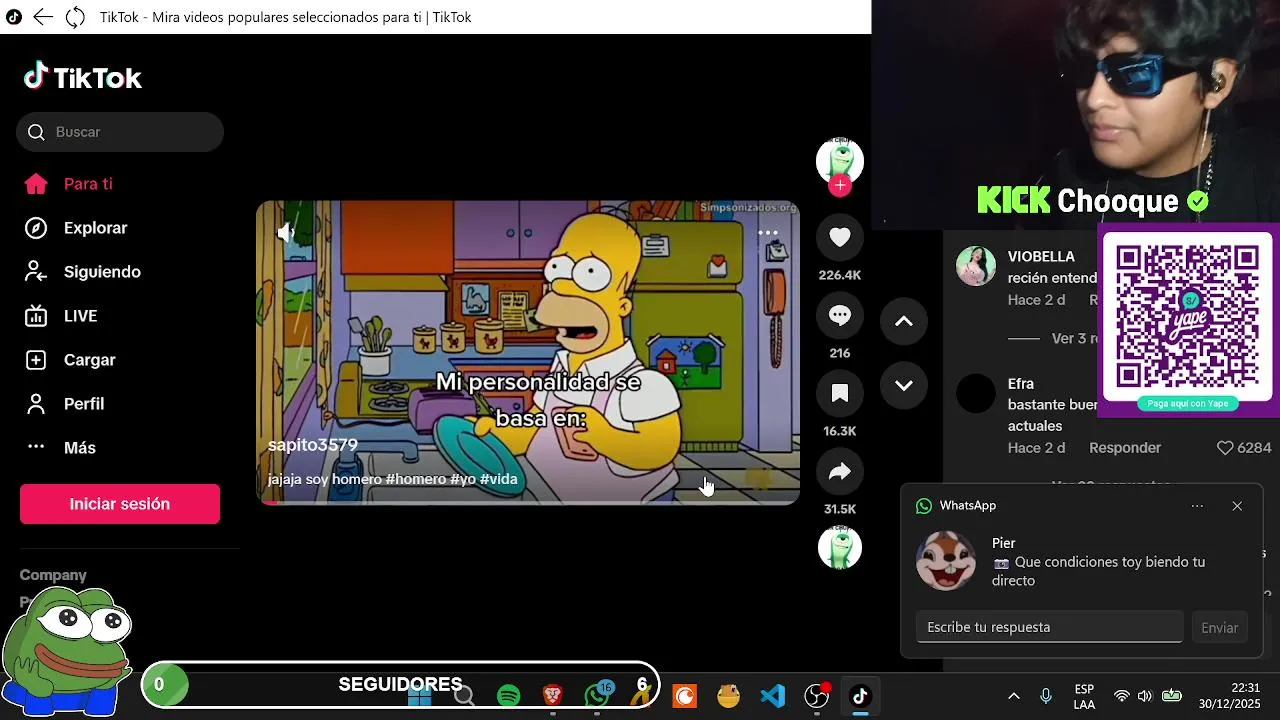This screenshot has height=720, width=1280.
Task: Open the WhatsApp notification three-dot options
Action: coord(1197,506)
